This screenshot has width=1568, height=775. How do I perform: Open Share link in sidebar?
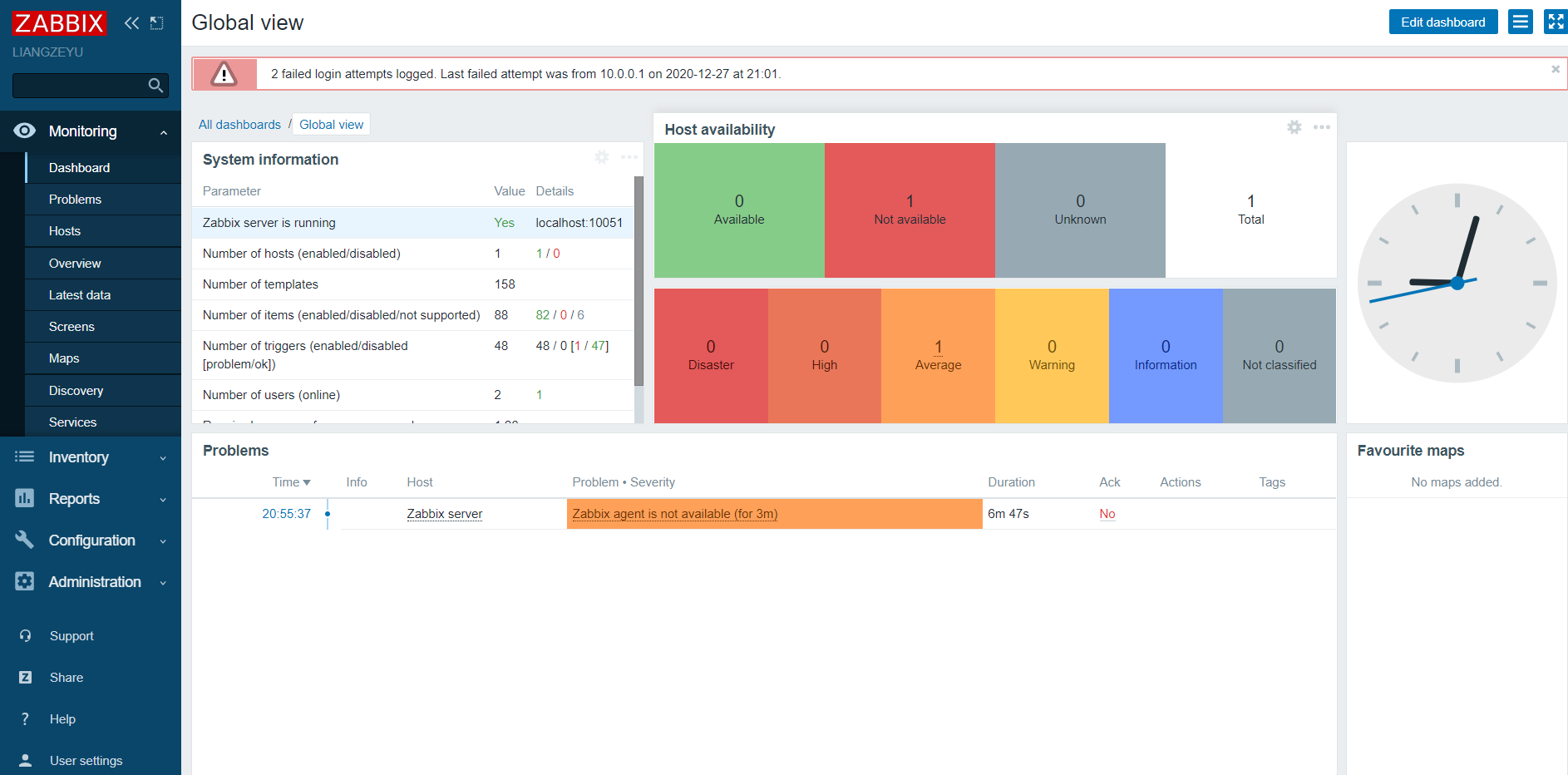[x=67, y=677]
